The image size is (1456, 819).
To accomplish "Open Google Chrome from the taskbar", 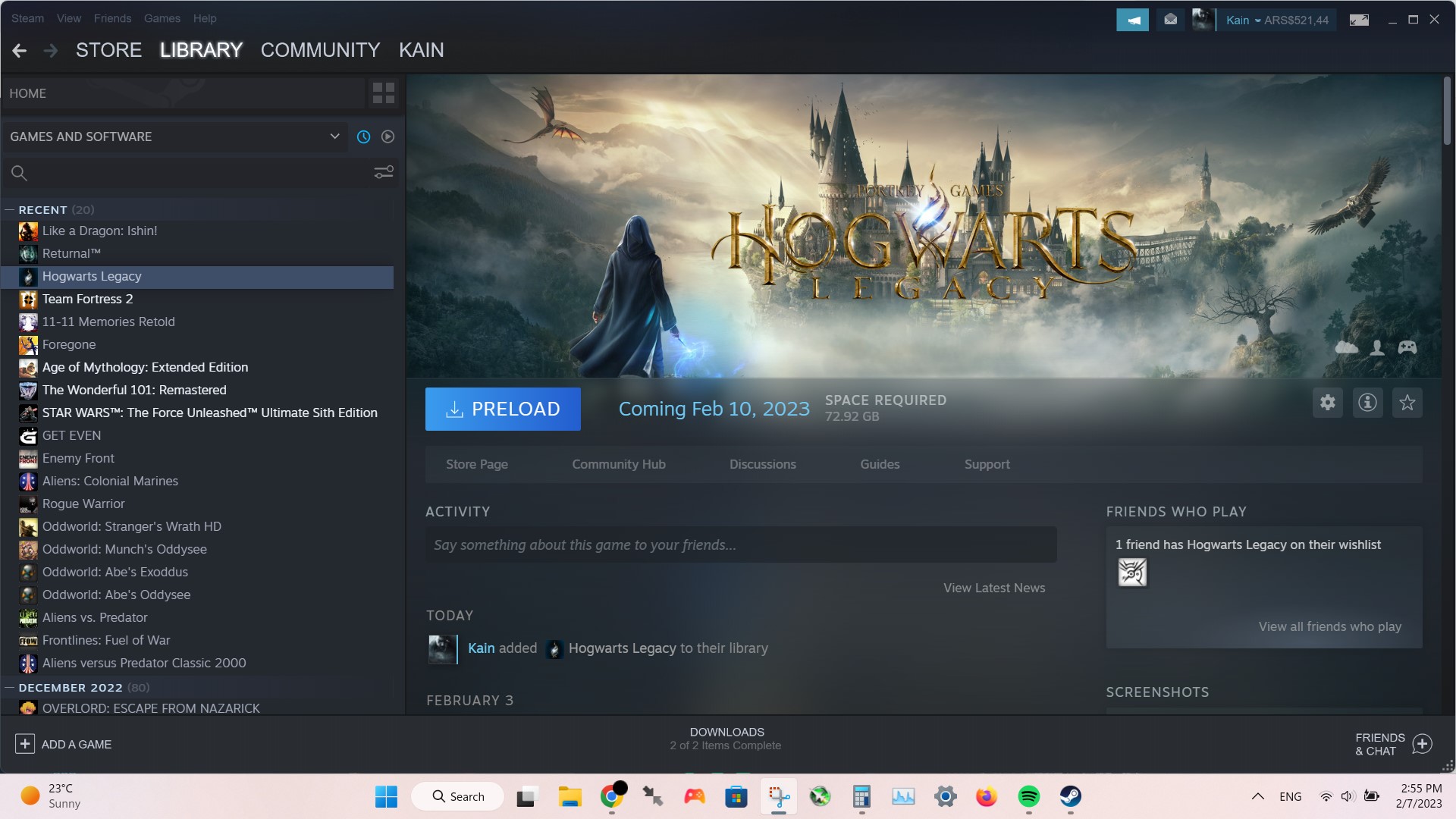I will tap(611, 796).
